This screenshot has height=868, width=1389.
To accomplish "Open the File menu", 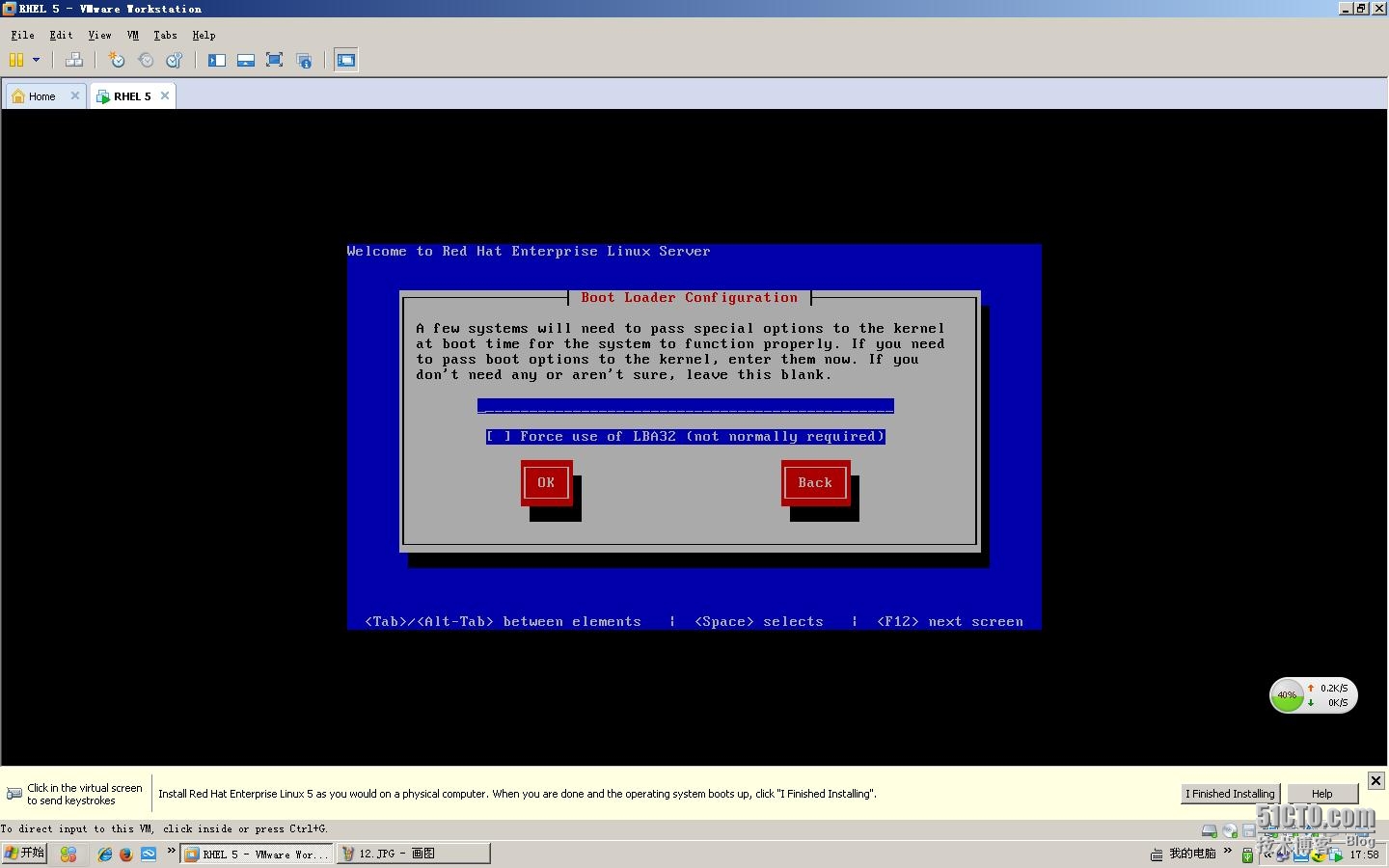I will tap(22, 35).
